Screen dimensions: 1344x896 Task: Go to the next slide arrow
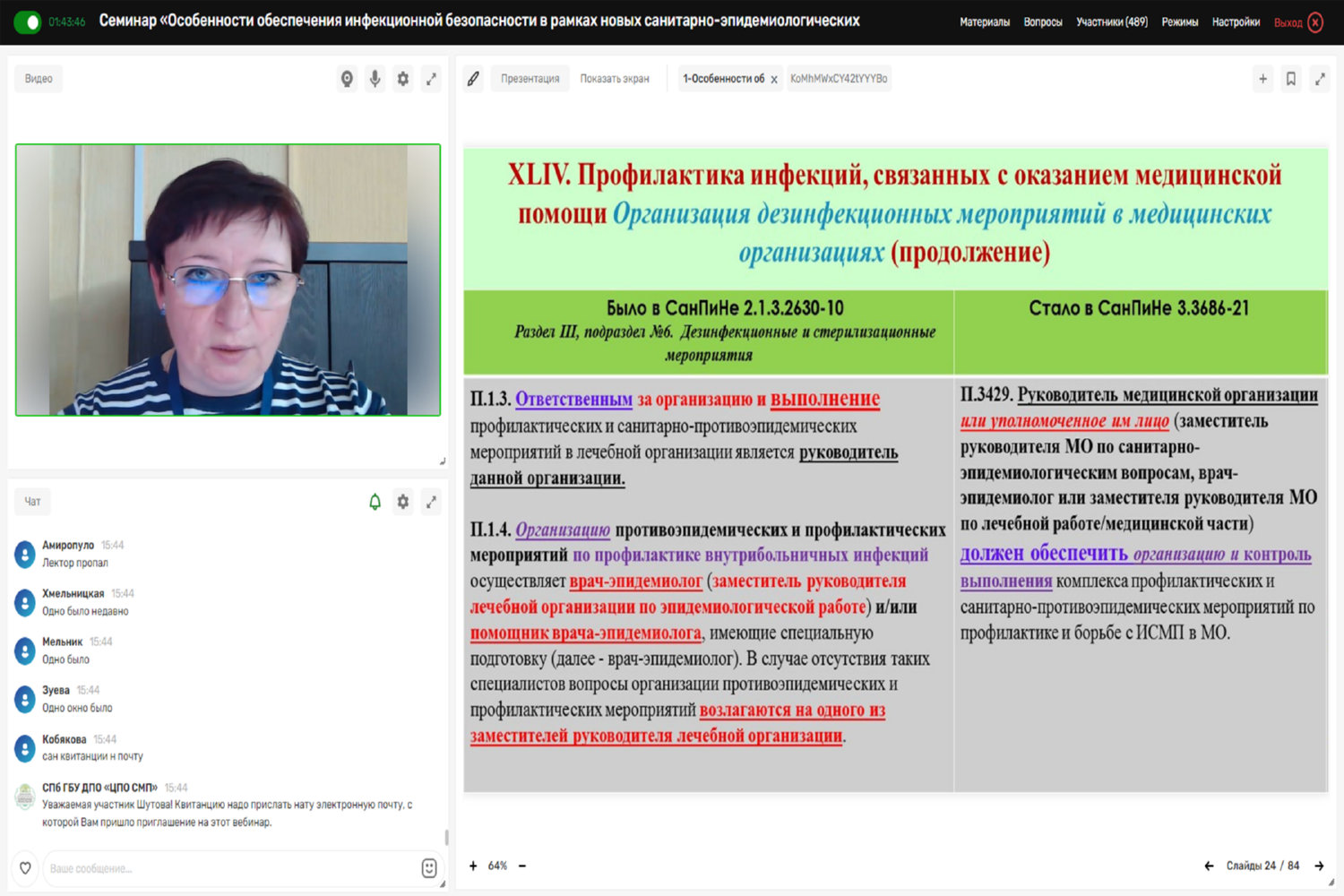[1319, 866]
